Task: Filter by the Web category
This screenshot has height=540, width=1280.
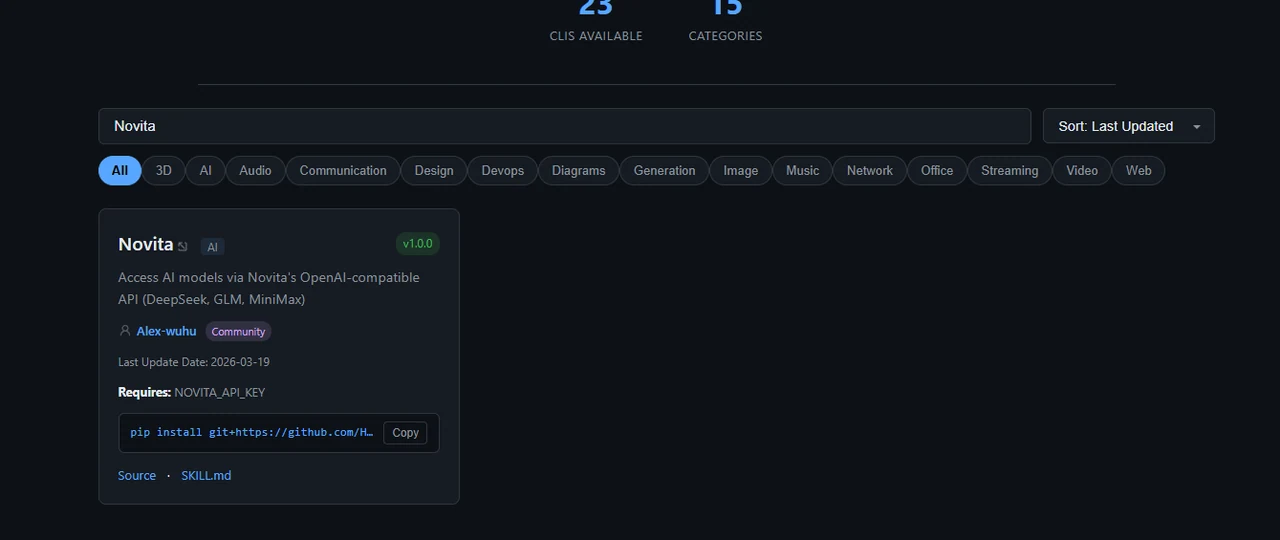Action: 1139,171
